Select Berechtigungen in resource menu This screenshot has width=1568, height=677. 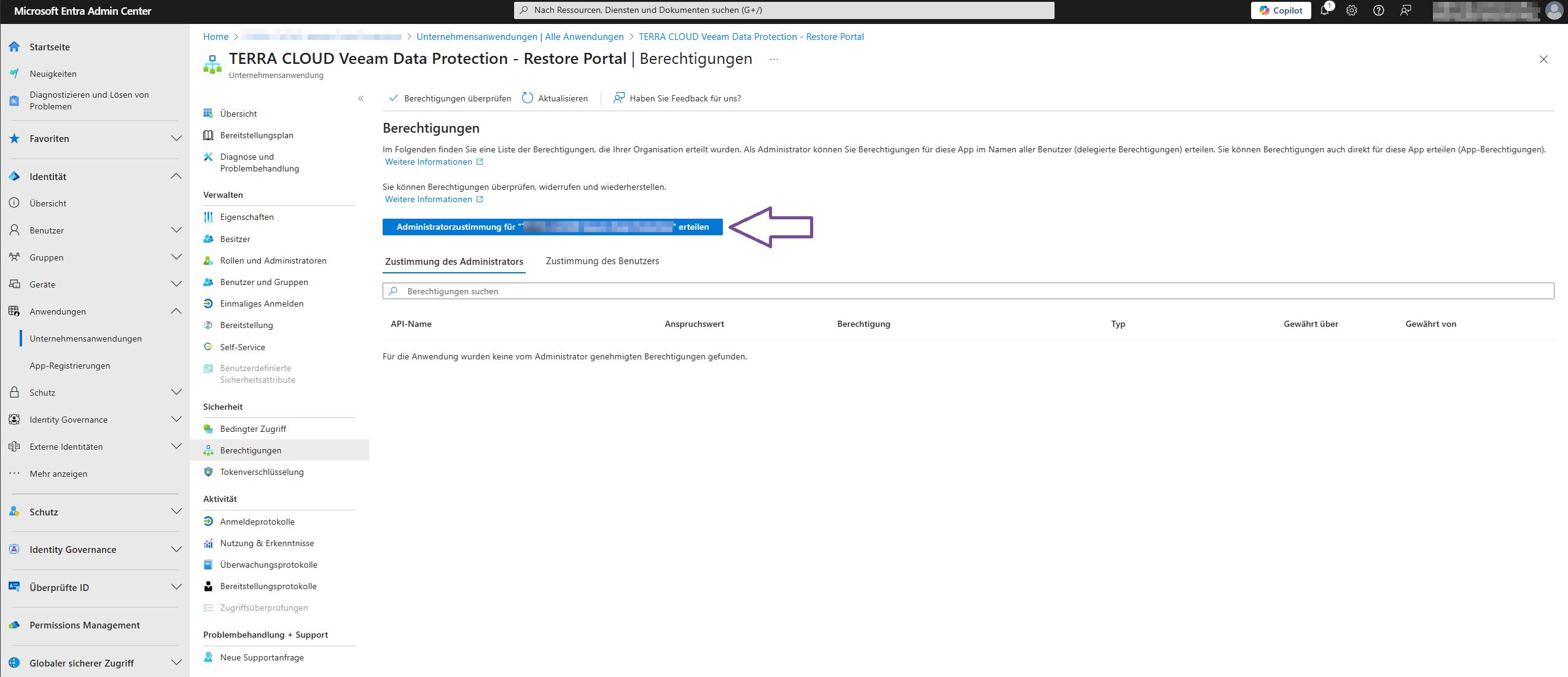(279, 450)
